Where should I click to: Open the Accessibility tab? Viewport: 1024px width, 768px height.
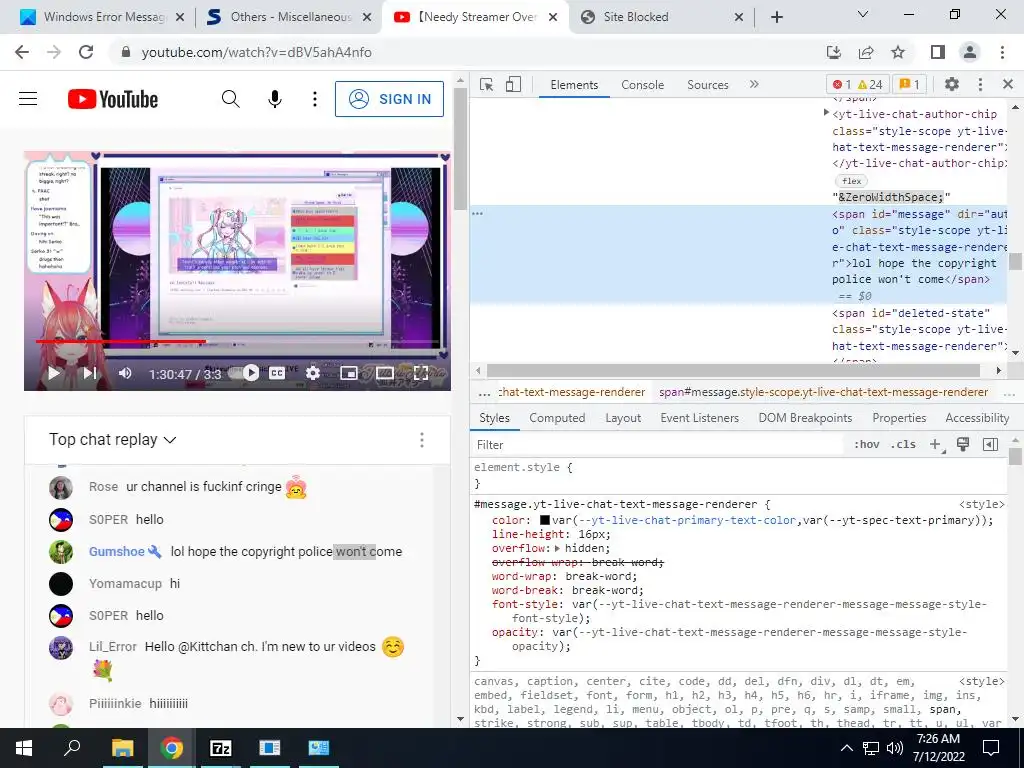click(977, 418)
